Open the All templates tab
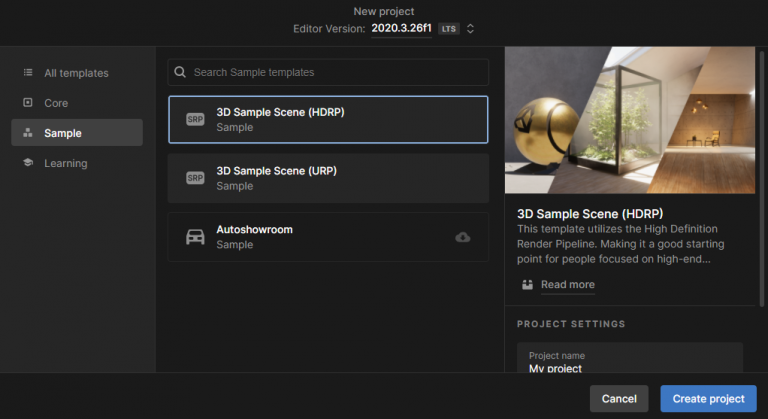768x419 pixels. coord(76,73)
